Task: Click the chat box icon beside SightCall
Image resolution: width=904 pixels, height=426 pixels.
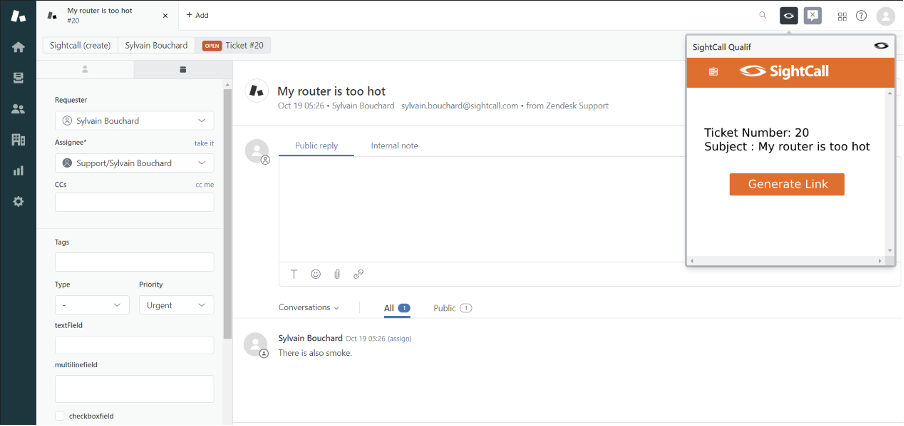Action: pyautogui.click(x=812, y=16)
